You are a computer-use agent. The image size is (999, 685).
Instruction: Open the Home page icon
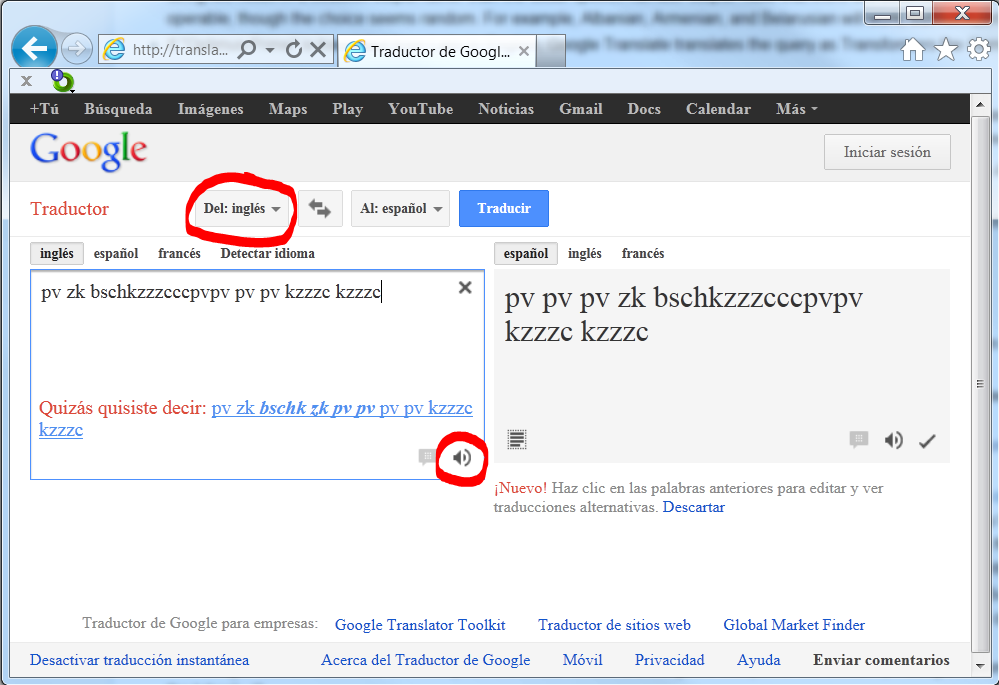click(913, 49)
